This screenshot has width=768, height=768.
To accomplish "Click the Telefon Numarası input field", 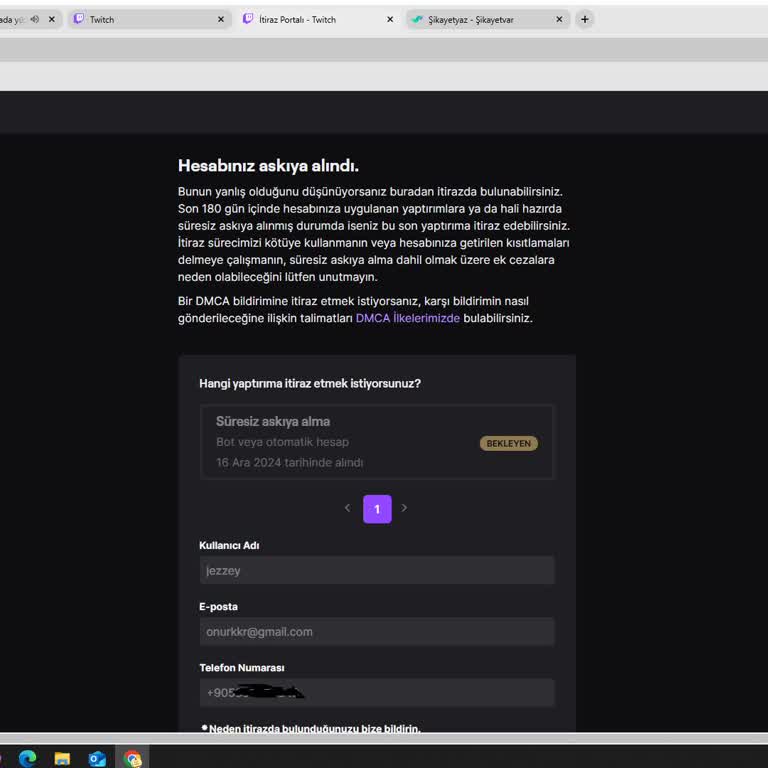I will pos(377,693).
